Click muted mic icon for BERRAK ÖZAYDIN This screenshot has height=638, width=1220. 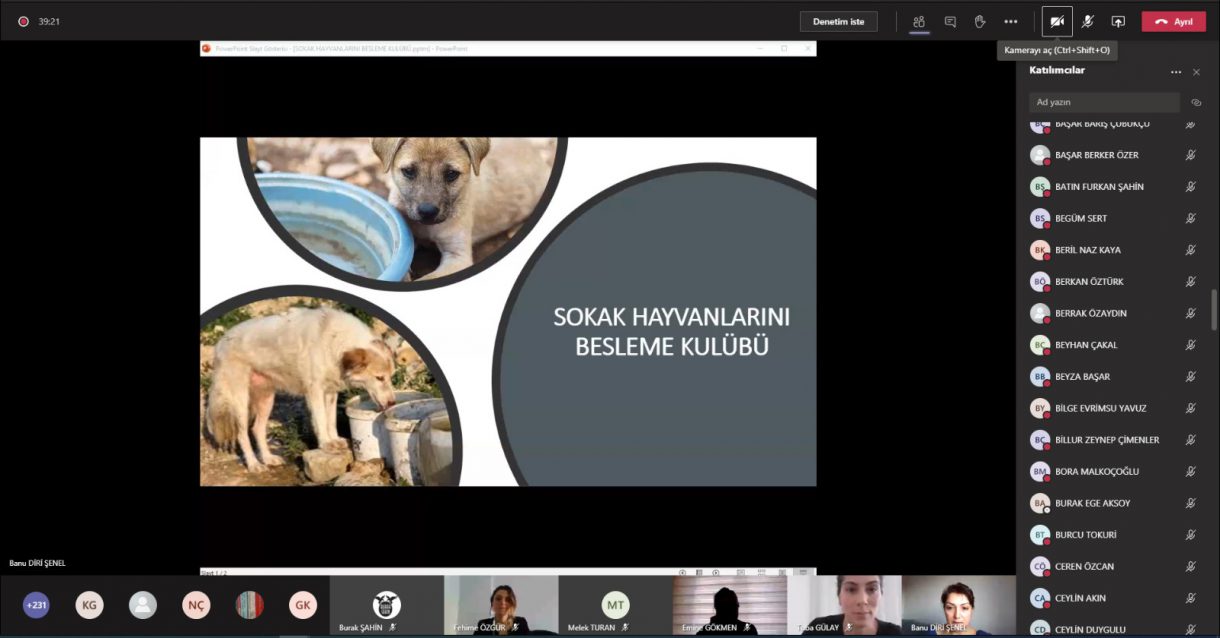click(x=1190, y=313)
